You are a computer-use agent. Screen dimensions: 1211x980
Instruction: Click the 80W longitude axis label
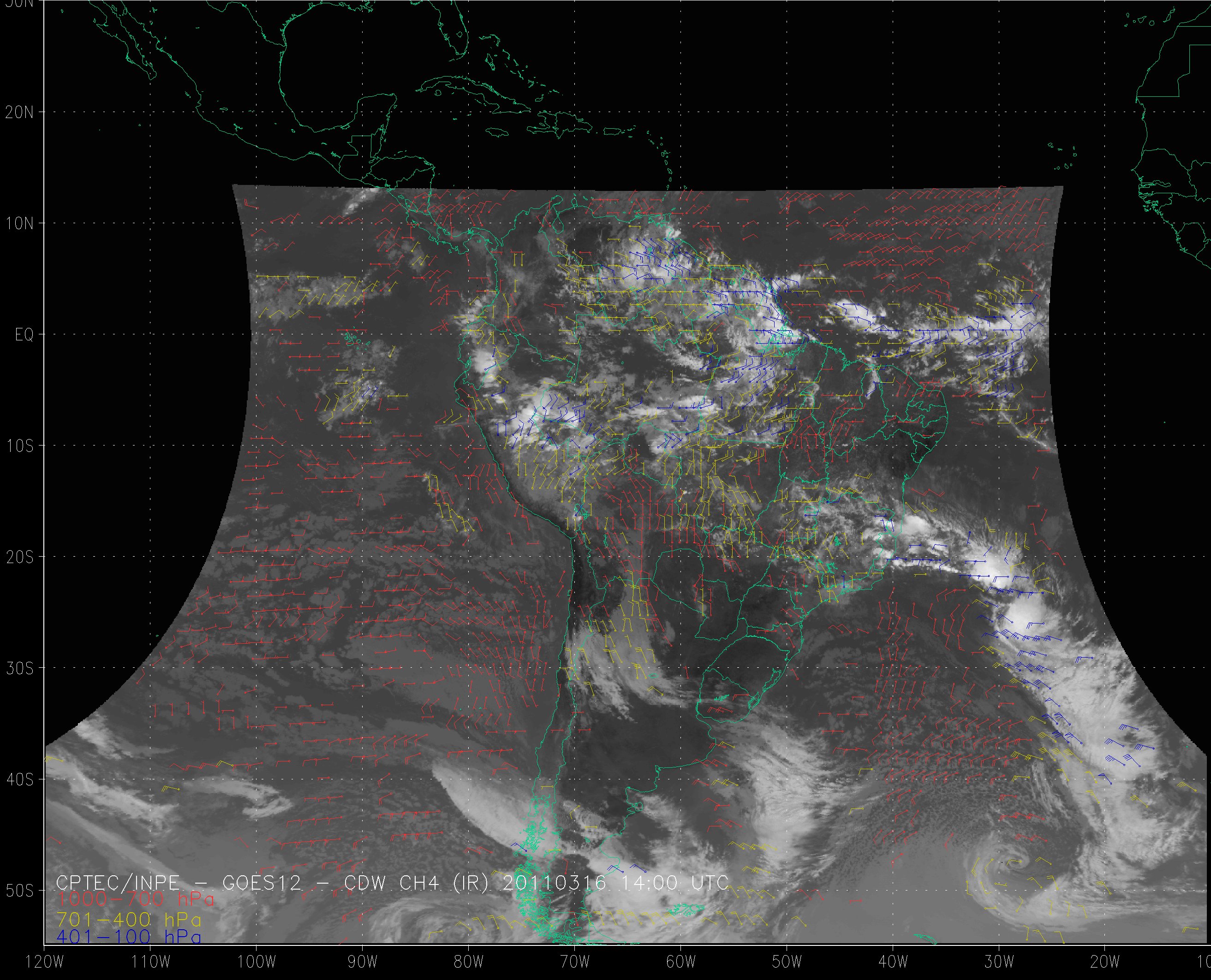[x=468, y=962]
